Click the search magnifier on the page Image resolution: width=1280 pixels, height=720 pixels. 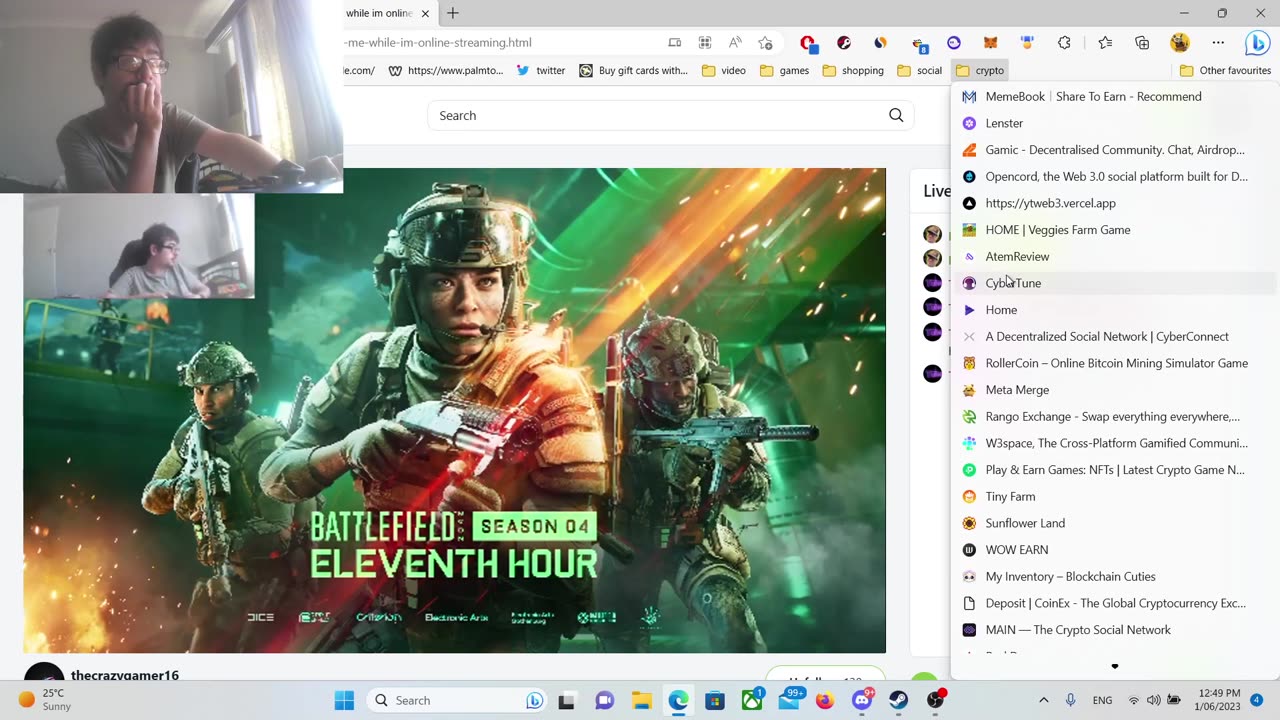[896, 115]
